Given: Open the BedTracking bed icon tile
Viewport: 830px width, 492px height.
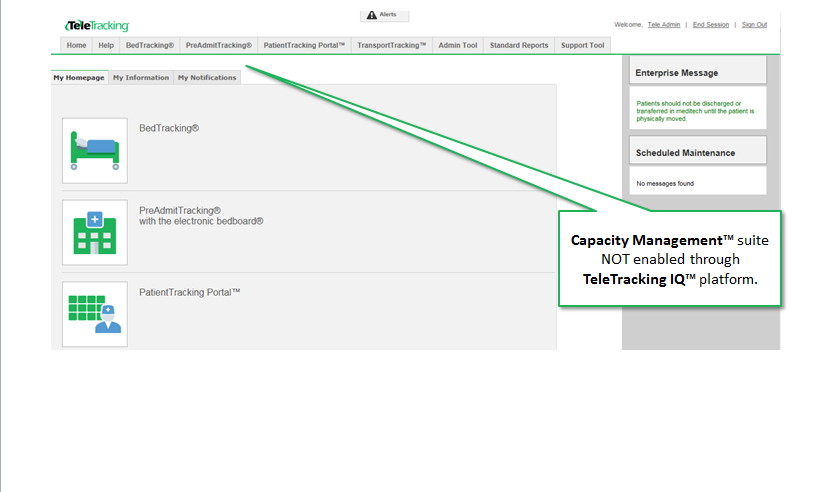Looking at the screenshot, I should point(95,150).
